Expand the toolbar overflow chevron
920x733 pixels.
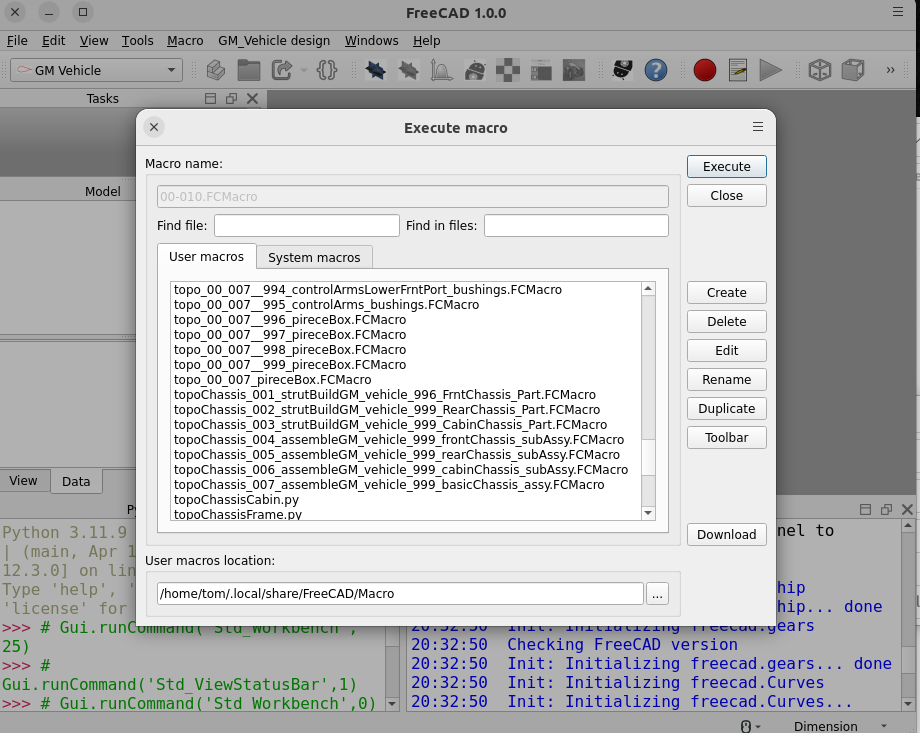coord(890,70)
